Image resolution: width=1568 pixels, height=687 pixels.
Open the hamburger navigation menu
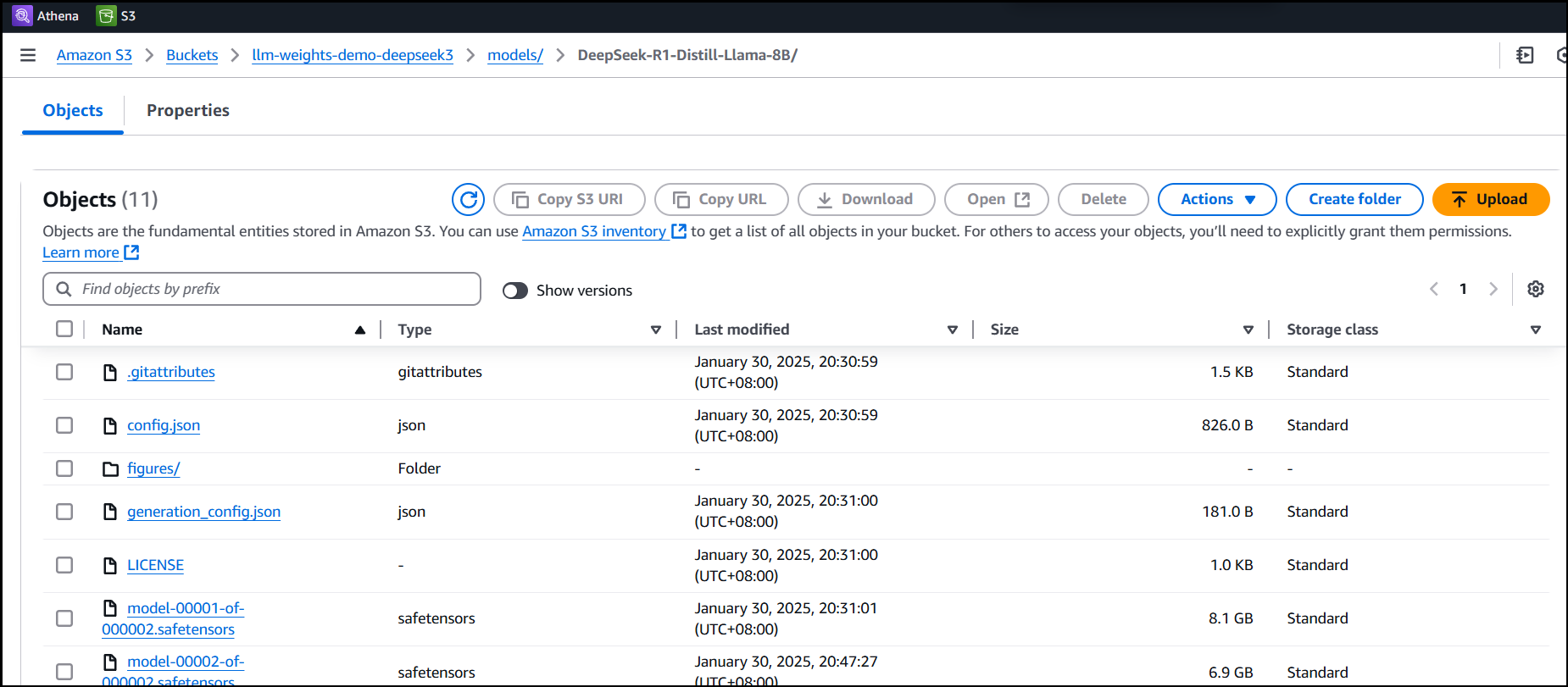(x=28, y=55)
